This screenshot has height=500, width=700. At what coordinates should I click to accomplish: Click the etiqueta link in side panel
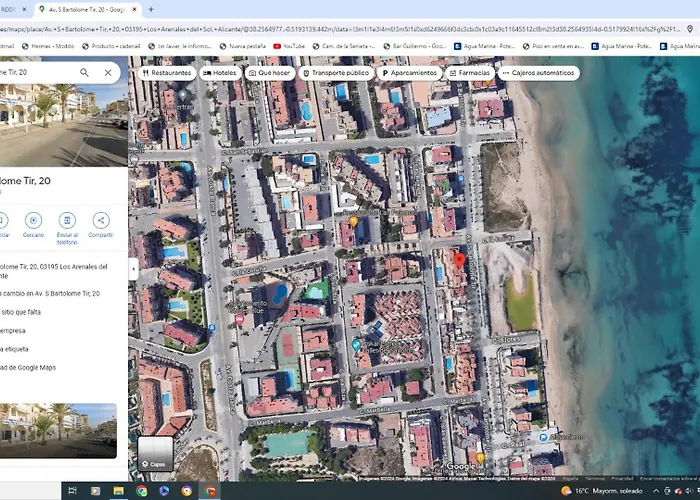pos(14,349)
